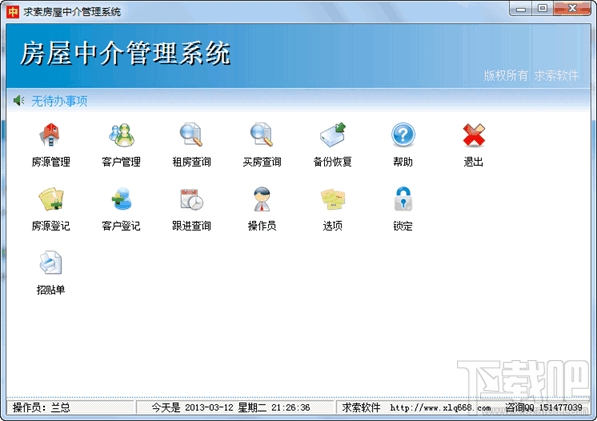597x421 pixels.
Task: Launch 租房查询 rental search icon
Action: click(x=191, y=135)
